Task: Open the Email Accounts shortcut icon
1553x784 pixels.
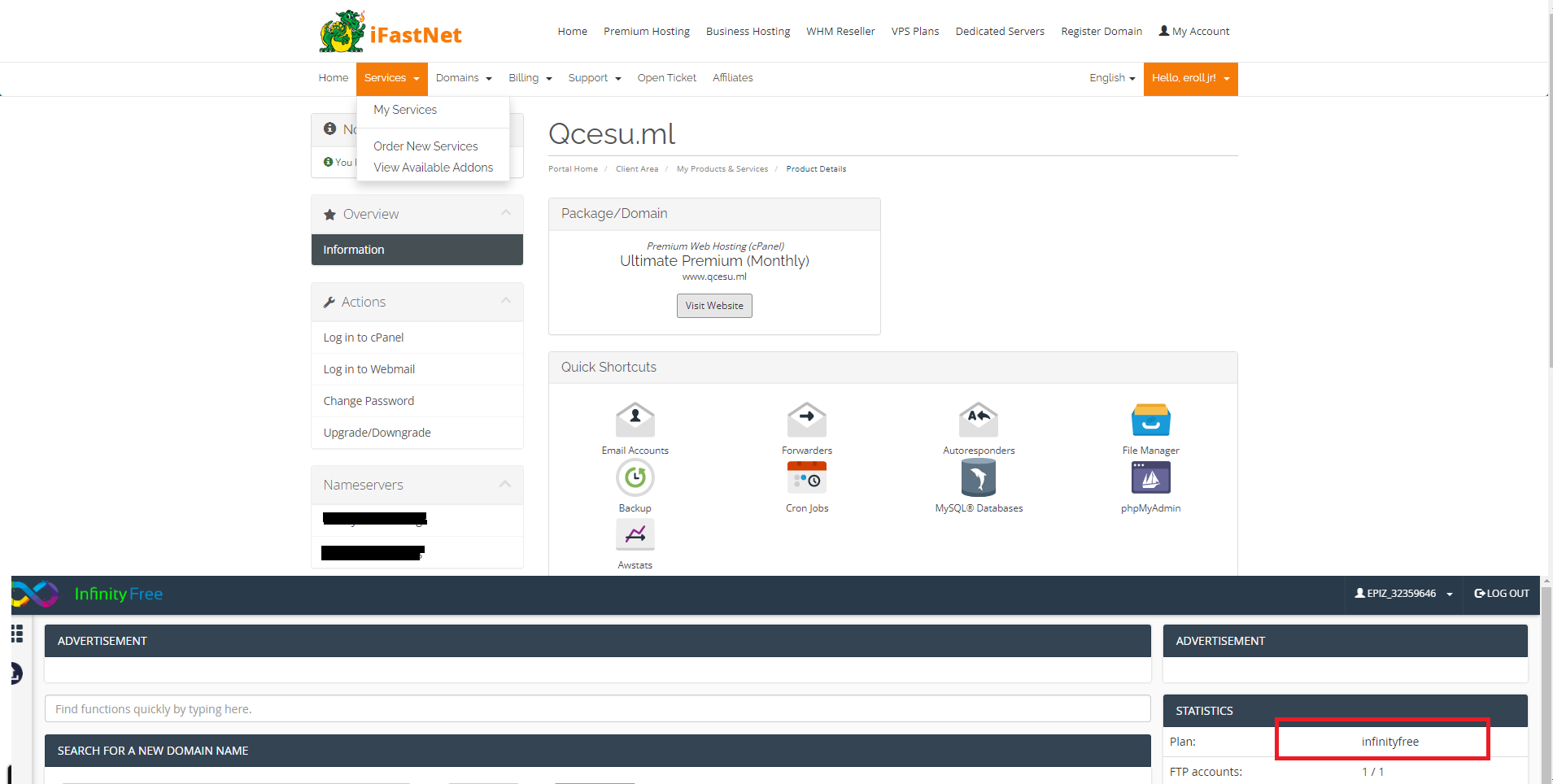Action: pos(635,420)
